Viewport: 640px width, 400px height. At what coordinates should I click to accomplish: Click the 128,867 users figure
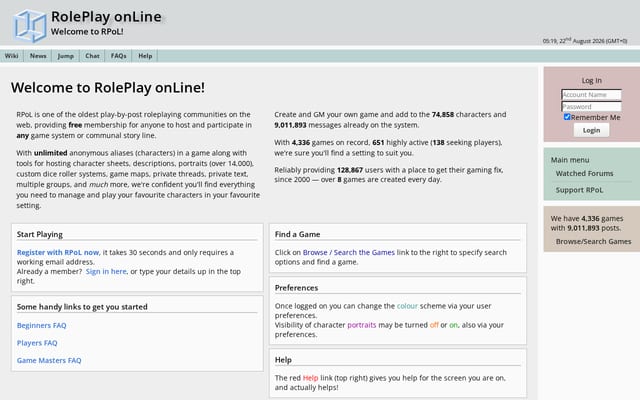(350, 170)
